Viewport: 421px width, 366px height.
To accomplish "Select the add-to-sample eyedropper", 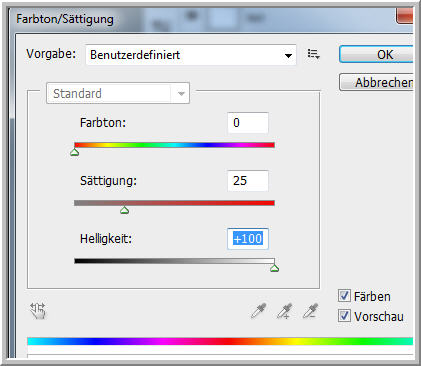I will pyautogui.click(x=285, y=311).
